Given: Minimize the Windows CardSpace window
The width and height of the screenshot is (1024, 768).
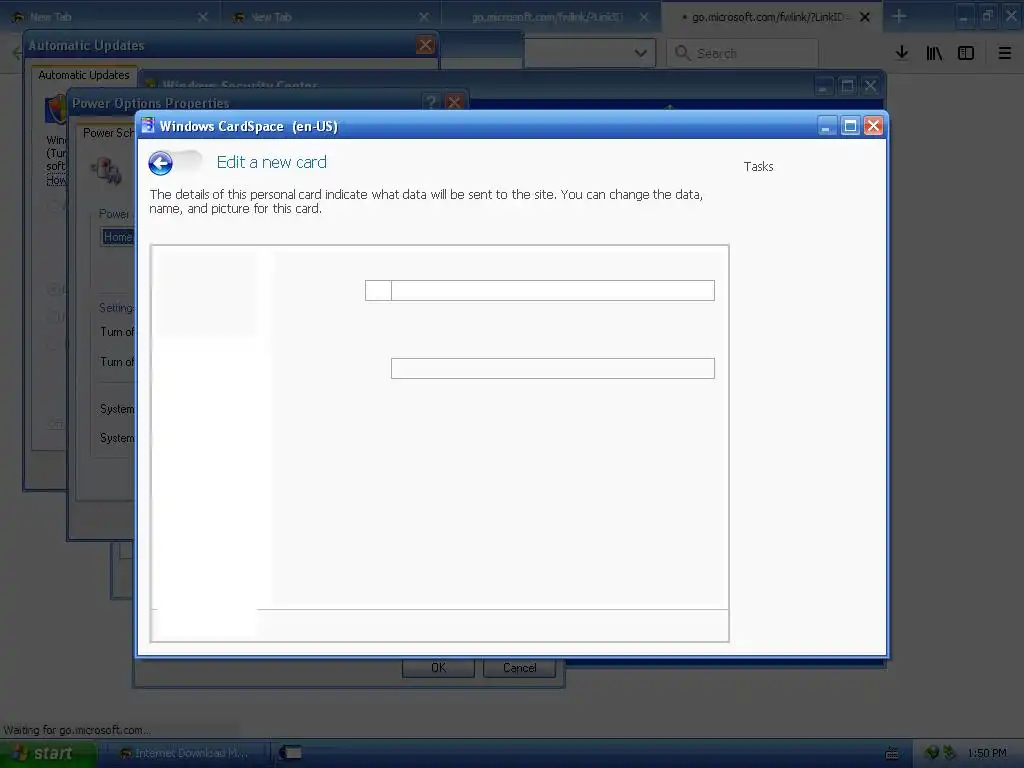Looking at the screenshot, I should pos(827,125).
